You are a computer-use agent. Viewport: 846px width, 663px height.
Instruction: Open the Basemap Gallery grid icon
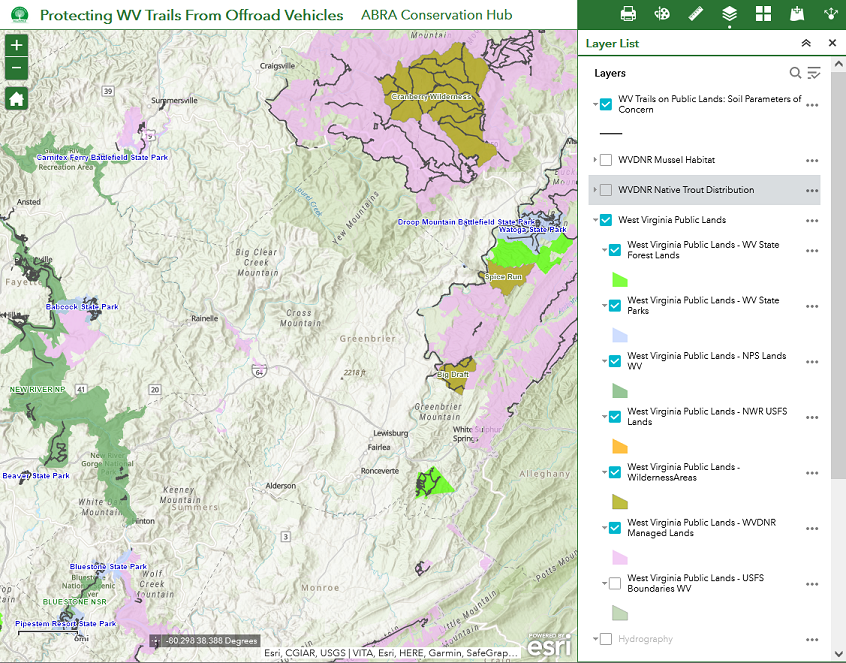(763, 14)
